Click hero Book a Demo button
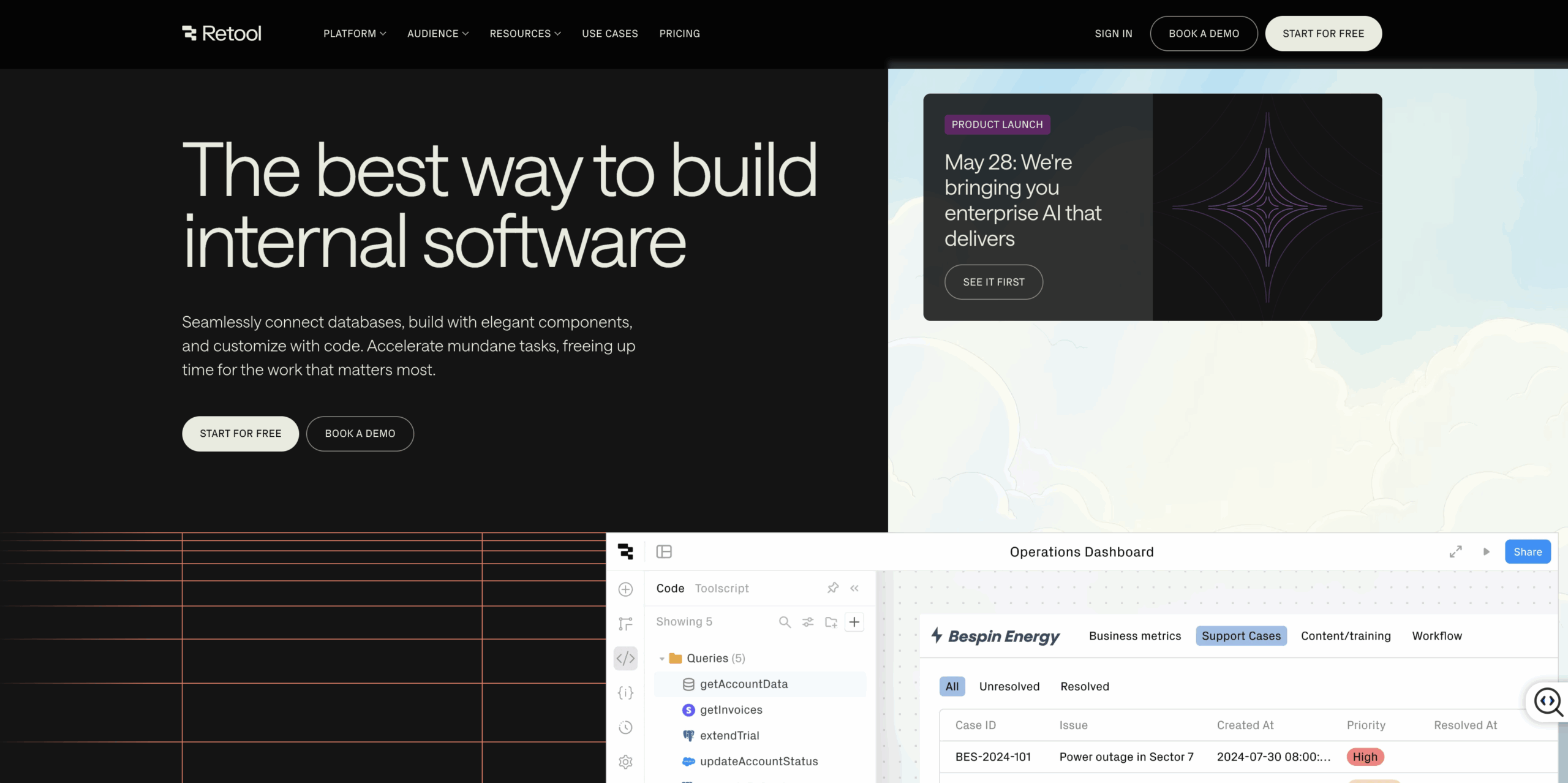The height and width of the screenshot is (783, 1568). click(360, 434)
